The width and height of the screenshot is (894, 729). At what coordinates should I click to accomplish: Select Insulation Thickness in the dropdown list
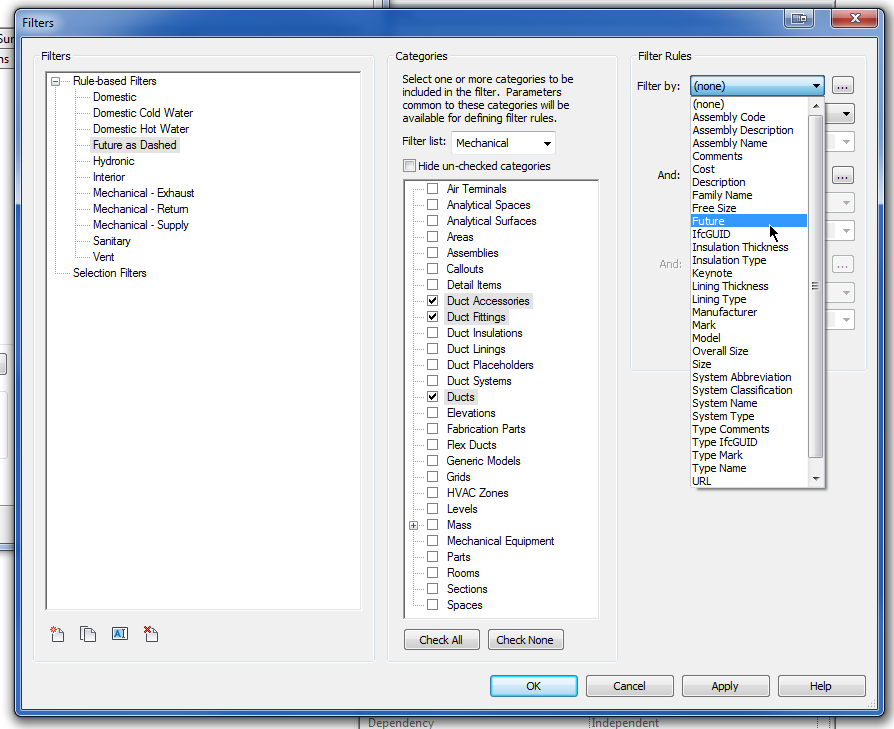pos(741,246)
